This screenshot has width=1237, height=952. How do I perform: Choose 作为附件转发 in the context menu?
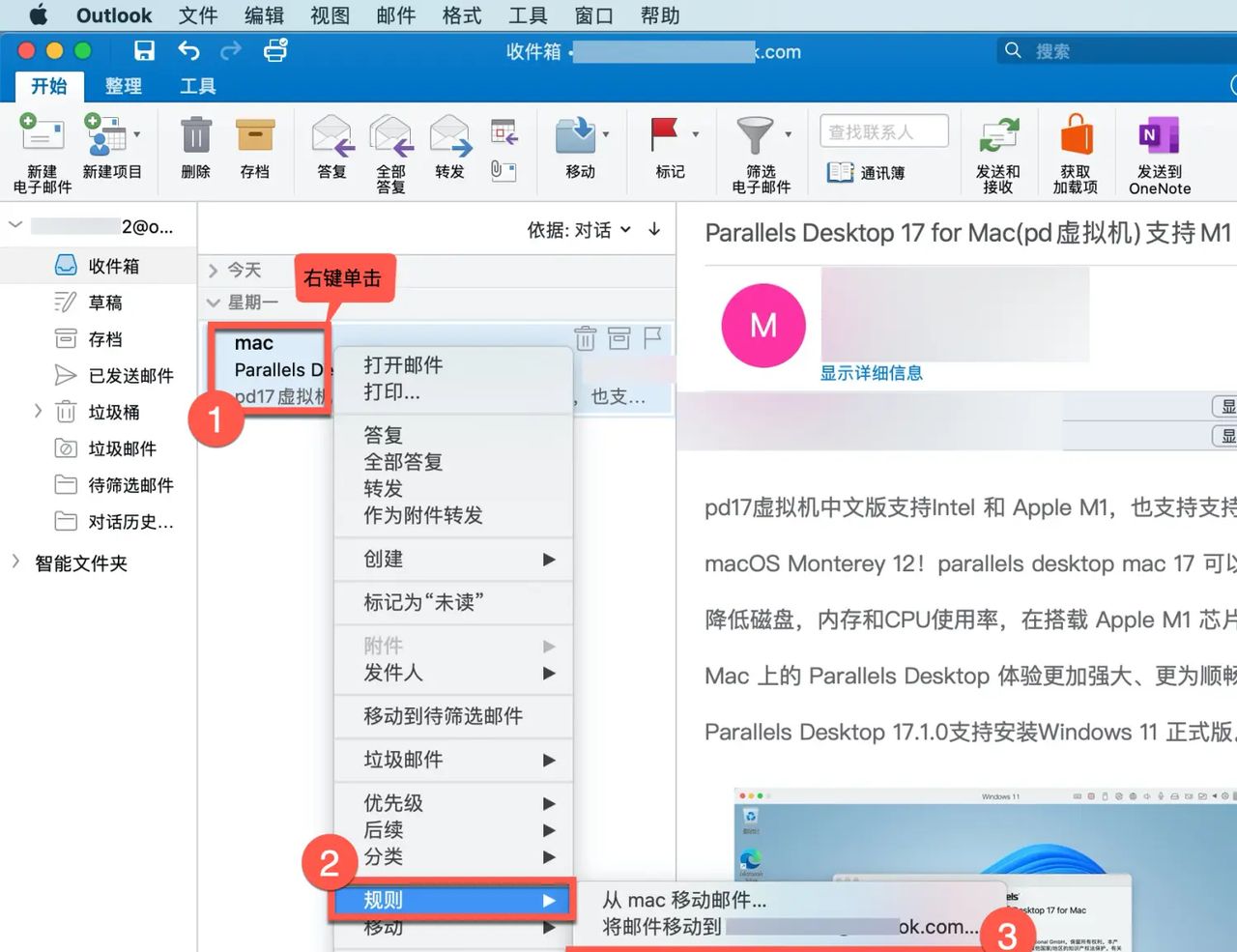(453, 515)
